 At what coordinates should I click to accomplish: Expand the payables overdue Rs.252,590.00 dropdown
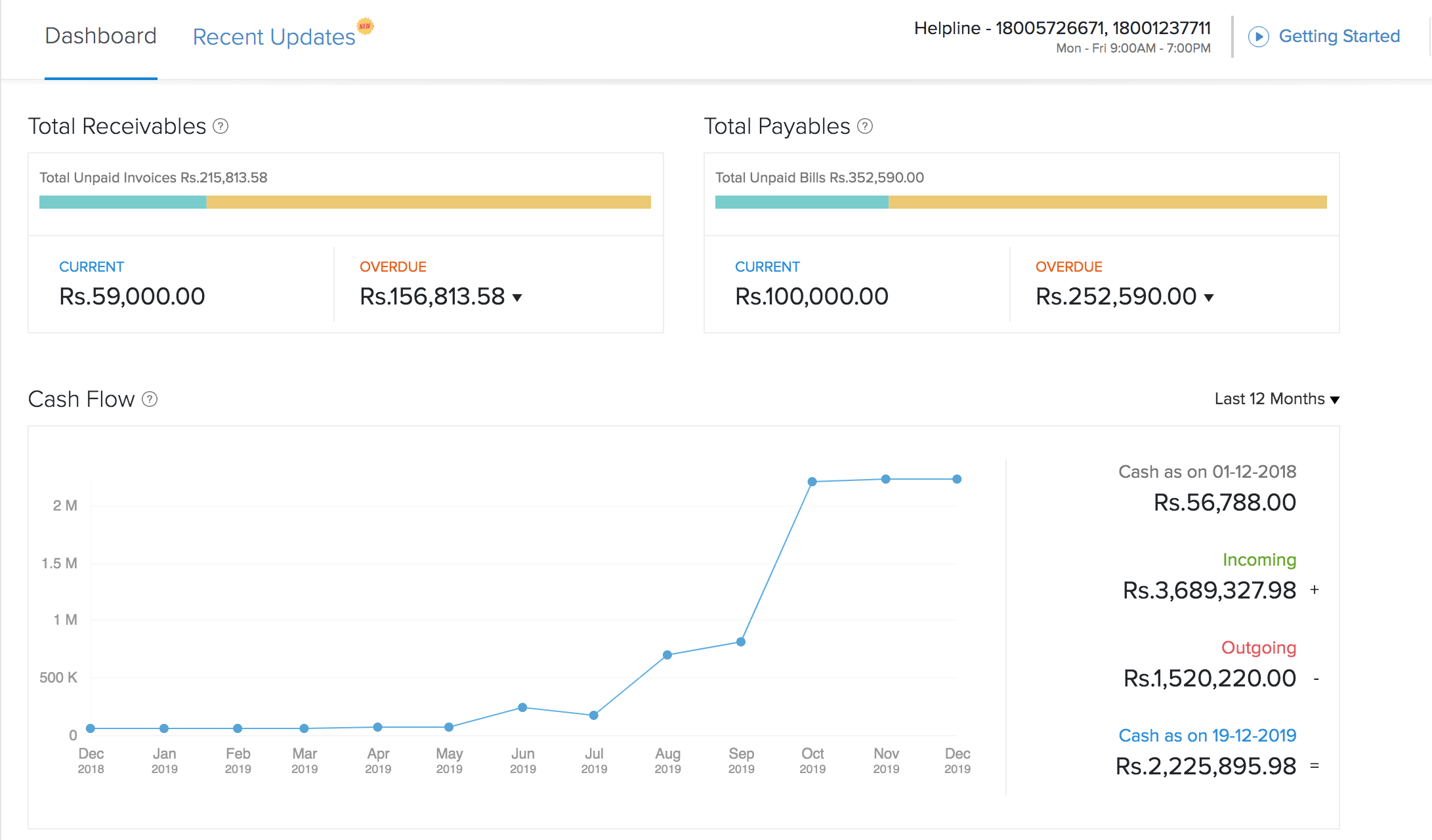pos(1209,298)
